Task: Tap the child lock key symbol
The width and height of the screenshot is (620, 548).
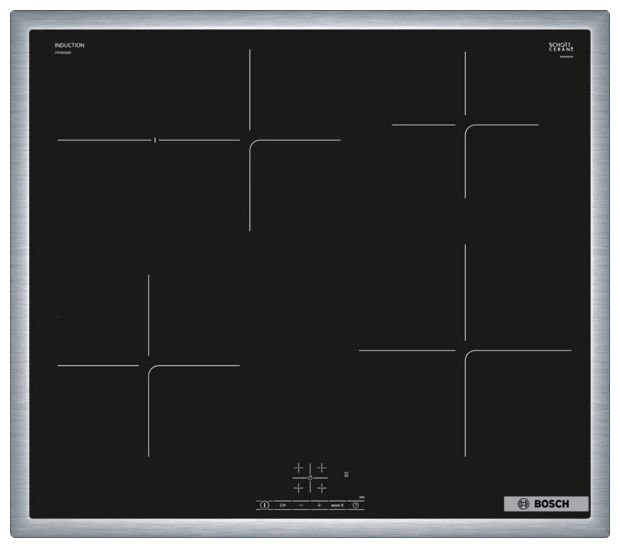Action: coord(283,505)
